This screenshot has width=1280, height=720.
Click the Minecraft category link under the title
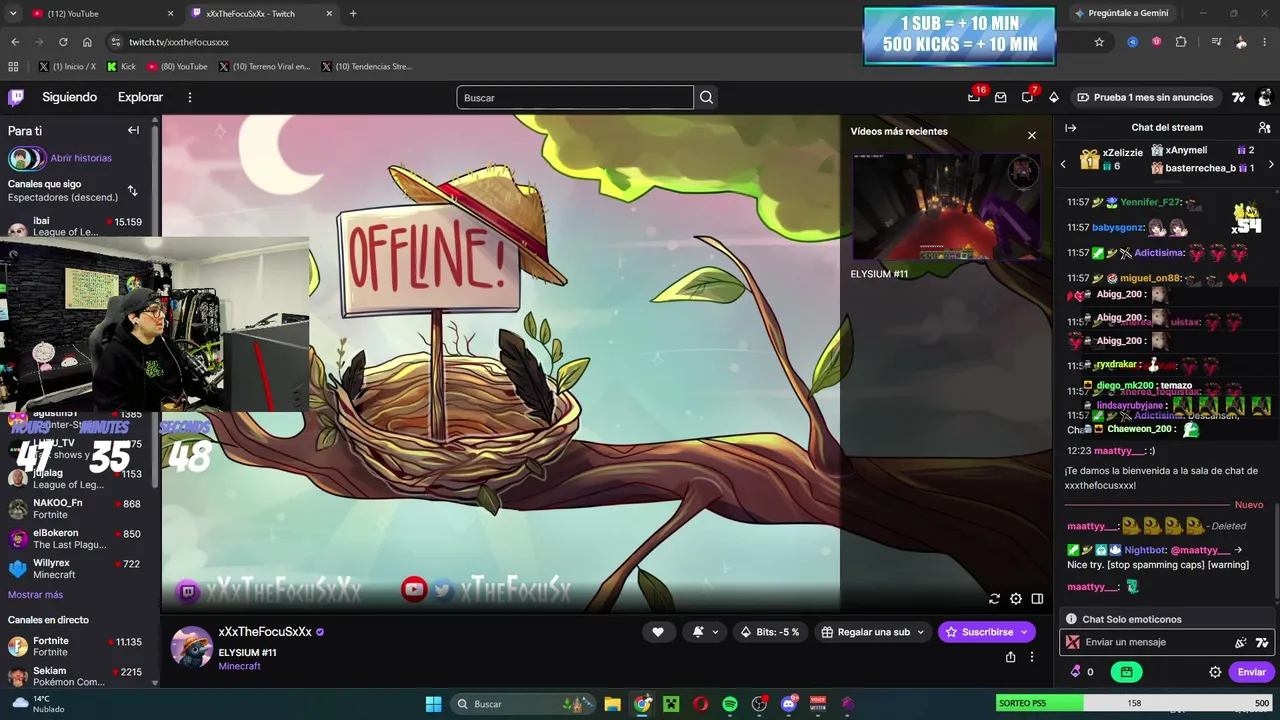(x=239, y=666)
